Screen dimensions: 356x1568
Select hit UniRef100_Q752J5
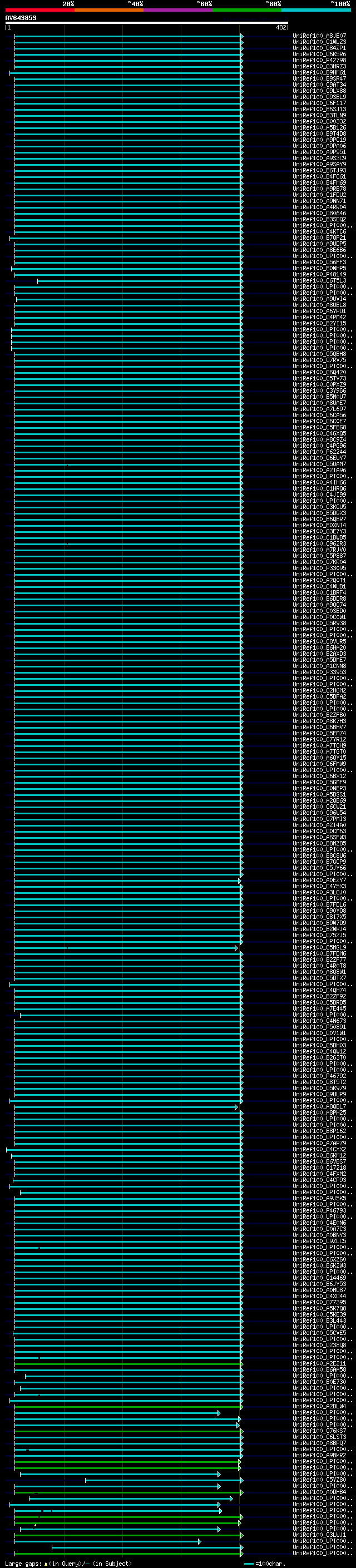[x=319, y=936]
